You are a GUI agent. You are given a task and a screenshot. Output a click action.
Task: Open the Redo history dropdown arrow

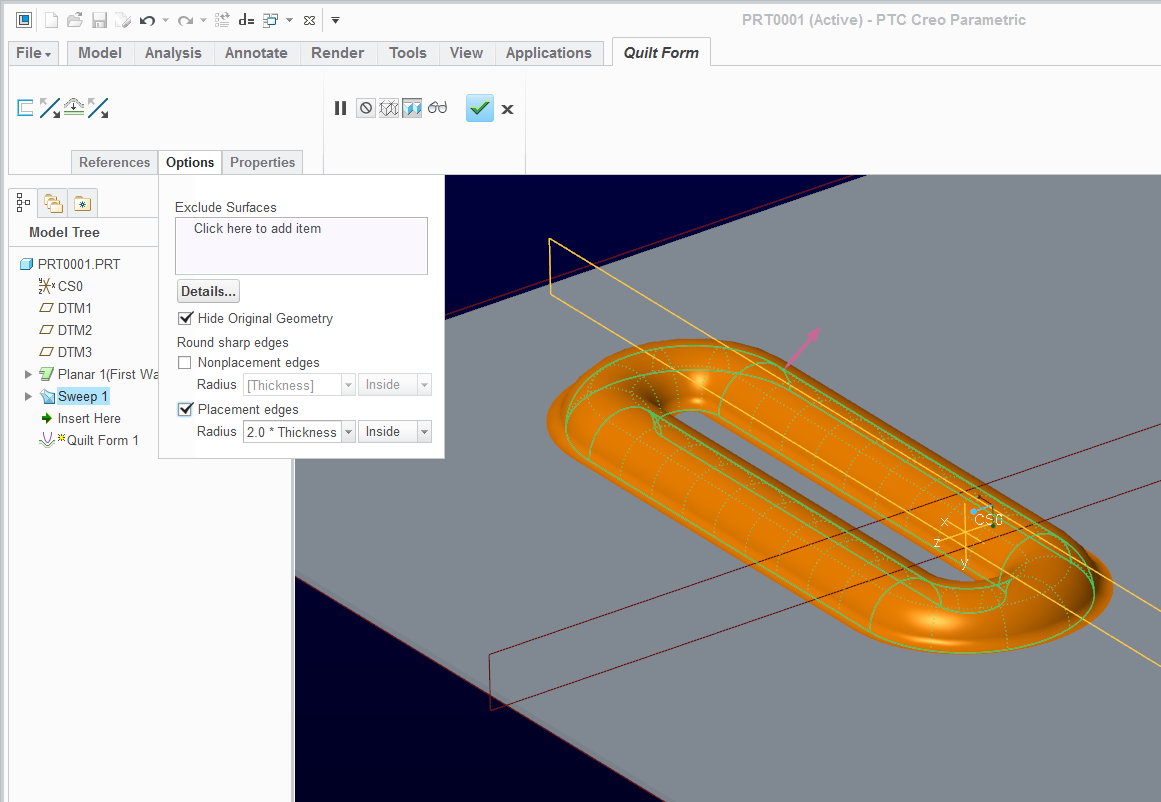click(204, 21)
